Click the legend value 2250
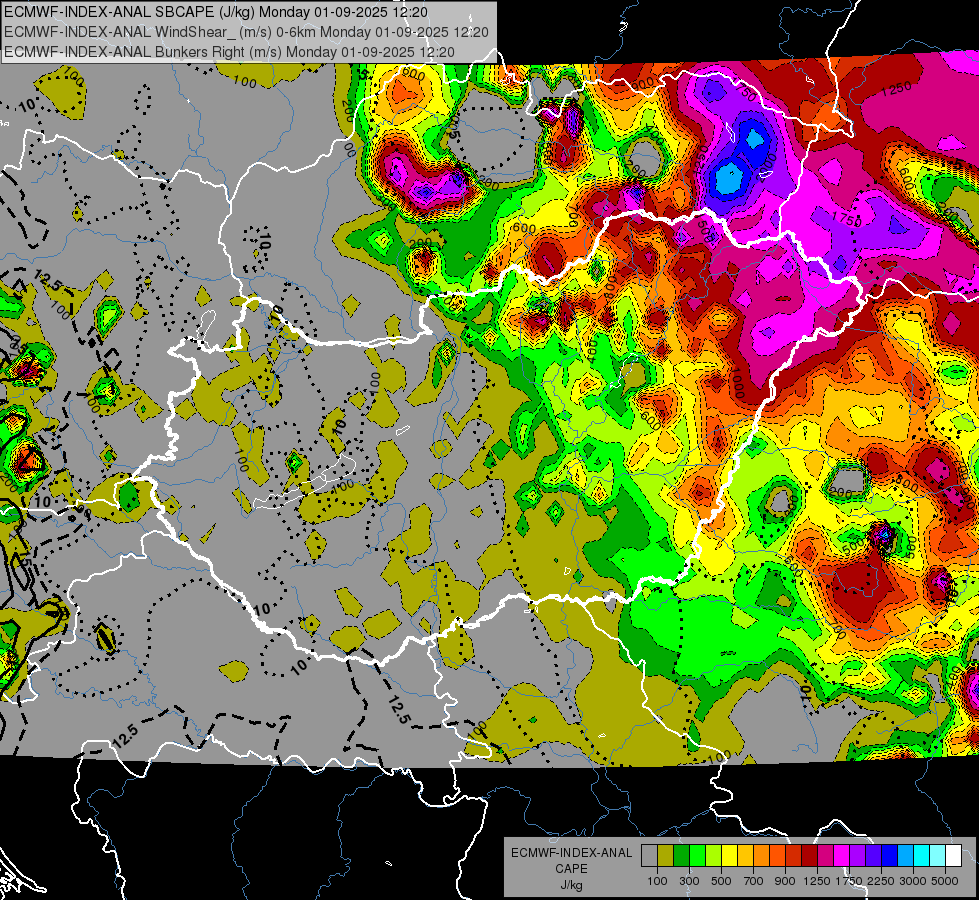979x900 pixels. [880, 881]
